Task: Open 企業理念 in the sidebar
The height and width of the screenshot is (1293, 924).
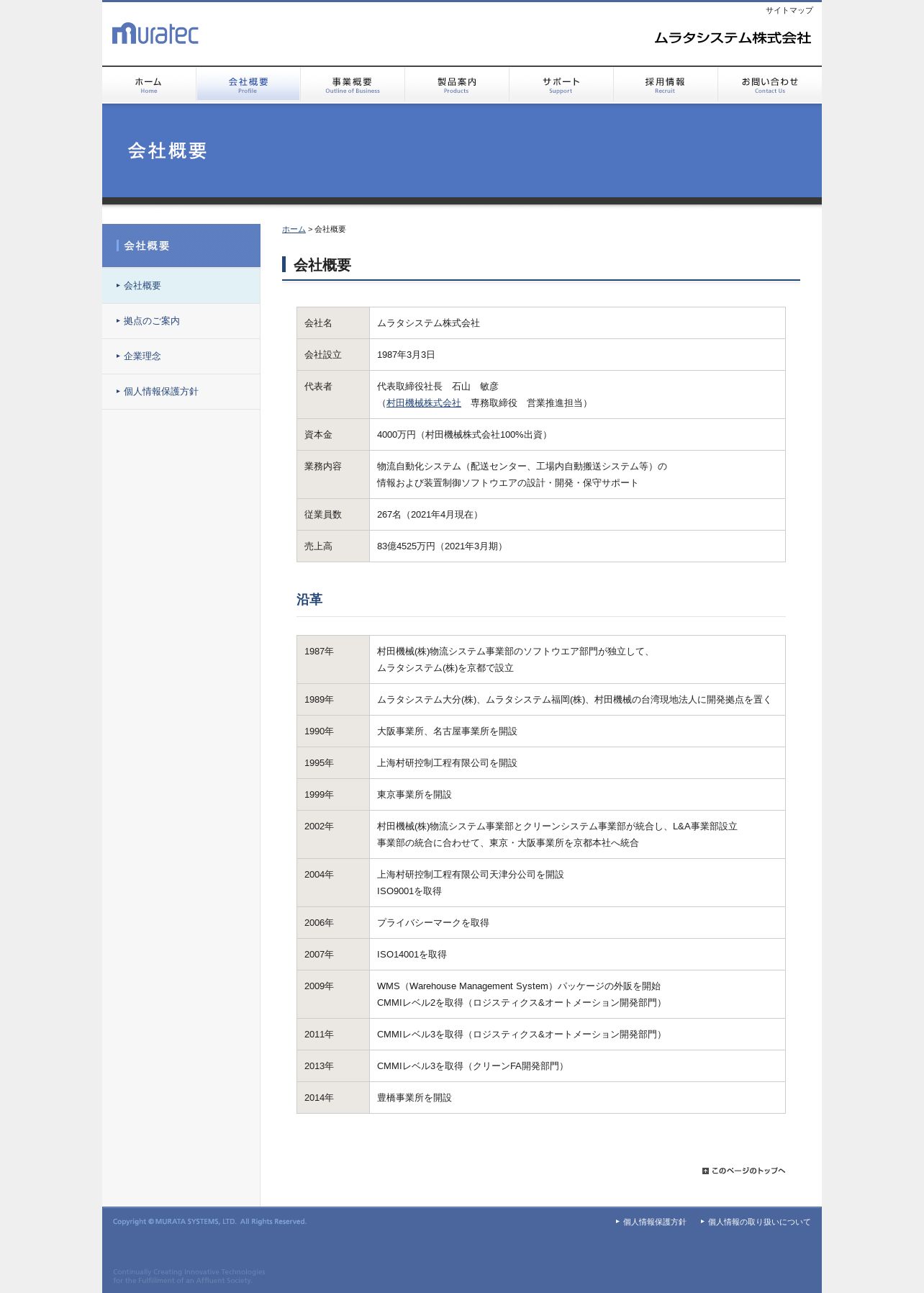Action: pyautogui.click(x=181, y=356)
